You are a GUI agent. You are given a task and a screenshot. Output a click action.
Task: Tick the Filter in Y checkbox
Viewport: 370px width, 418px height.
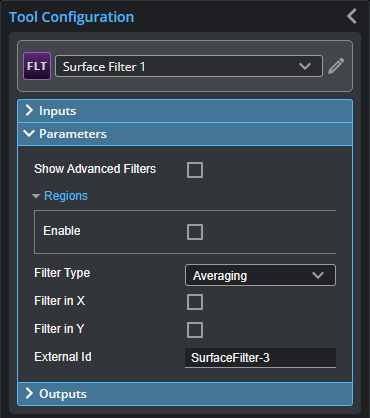tap(195, 330)
